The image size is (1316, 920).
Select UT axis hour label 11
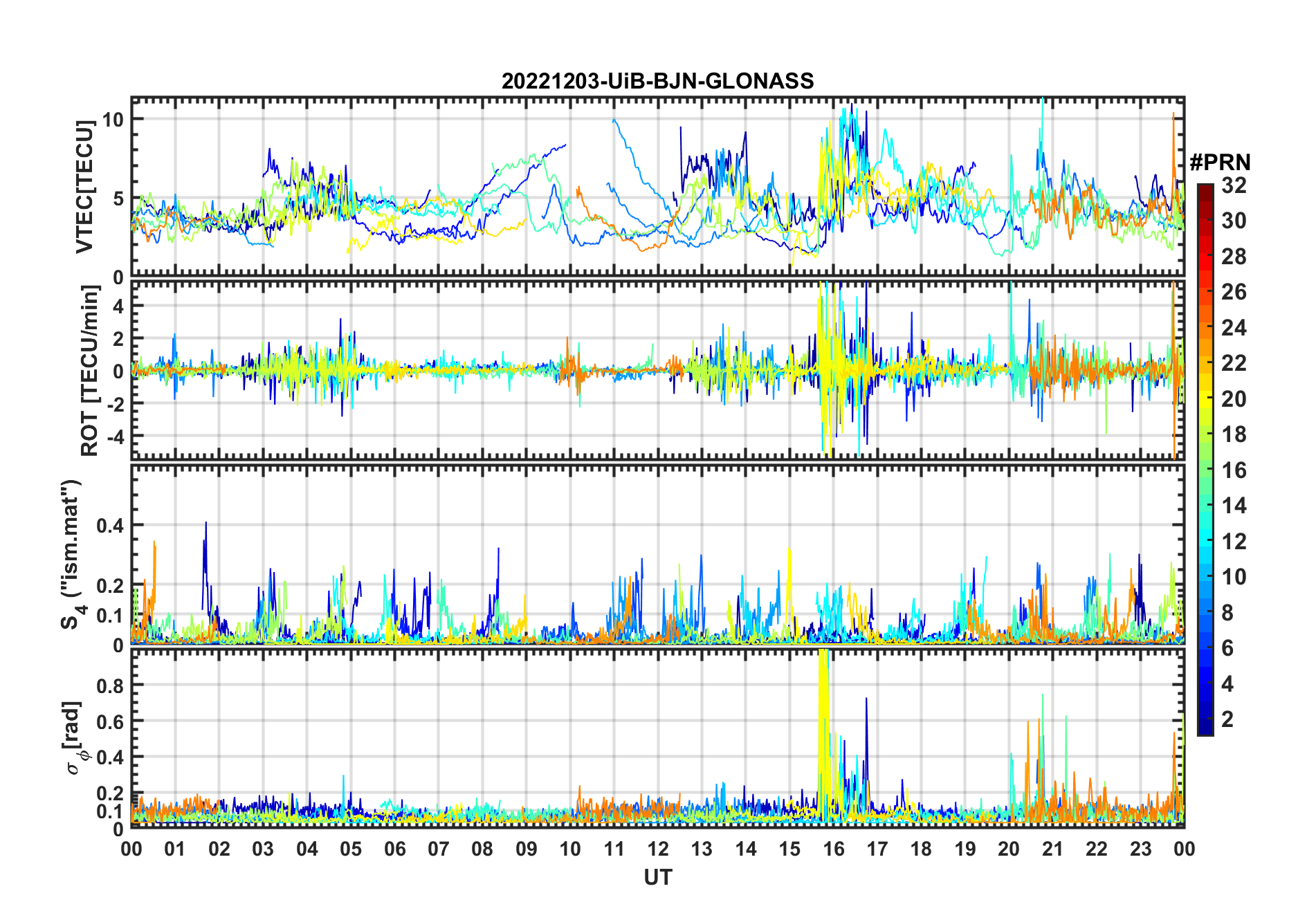point(614,849)
